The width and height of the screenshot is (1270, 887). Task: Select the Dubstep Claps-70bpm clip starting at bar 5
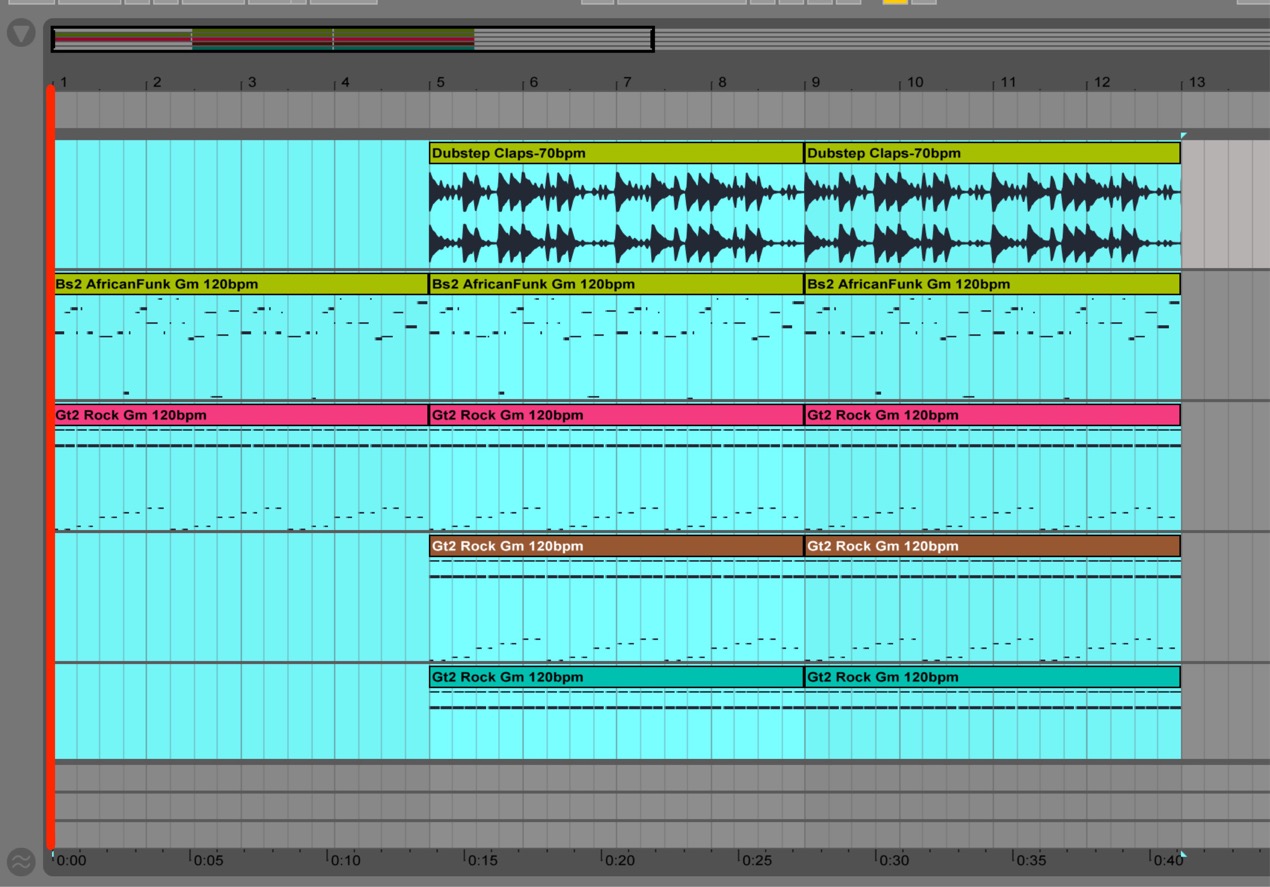tap(616, 153)
